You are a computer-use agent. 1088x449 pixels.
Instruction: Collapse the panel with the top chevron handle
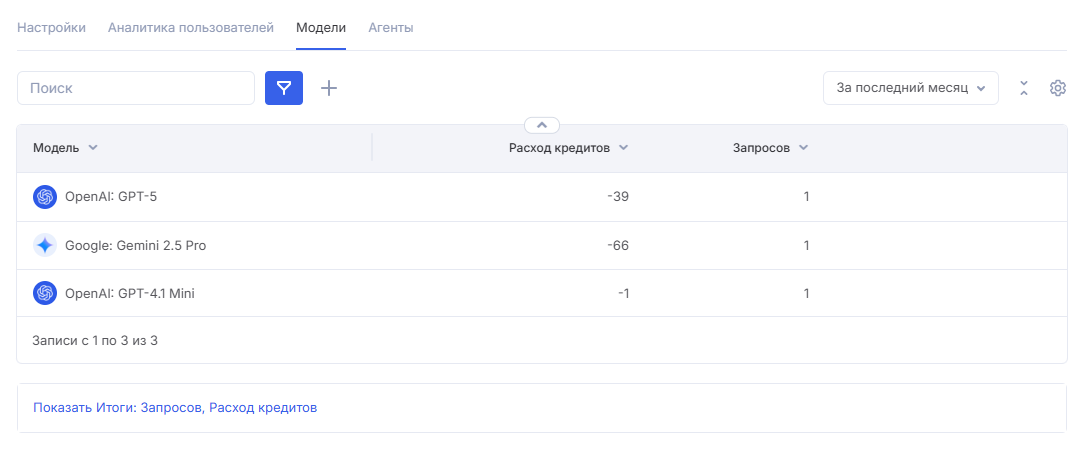542,125
